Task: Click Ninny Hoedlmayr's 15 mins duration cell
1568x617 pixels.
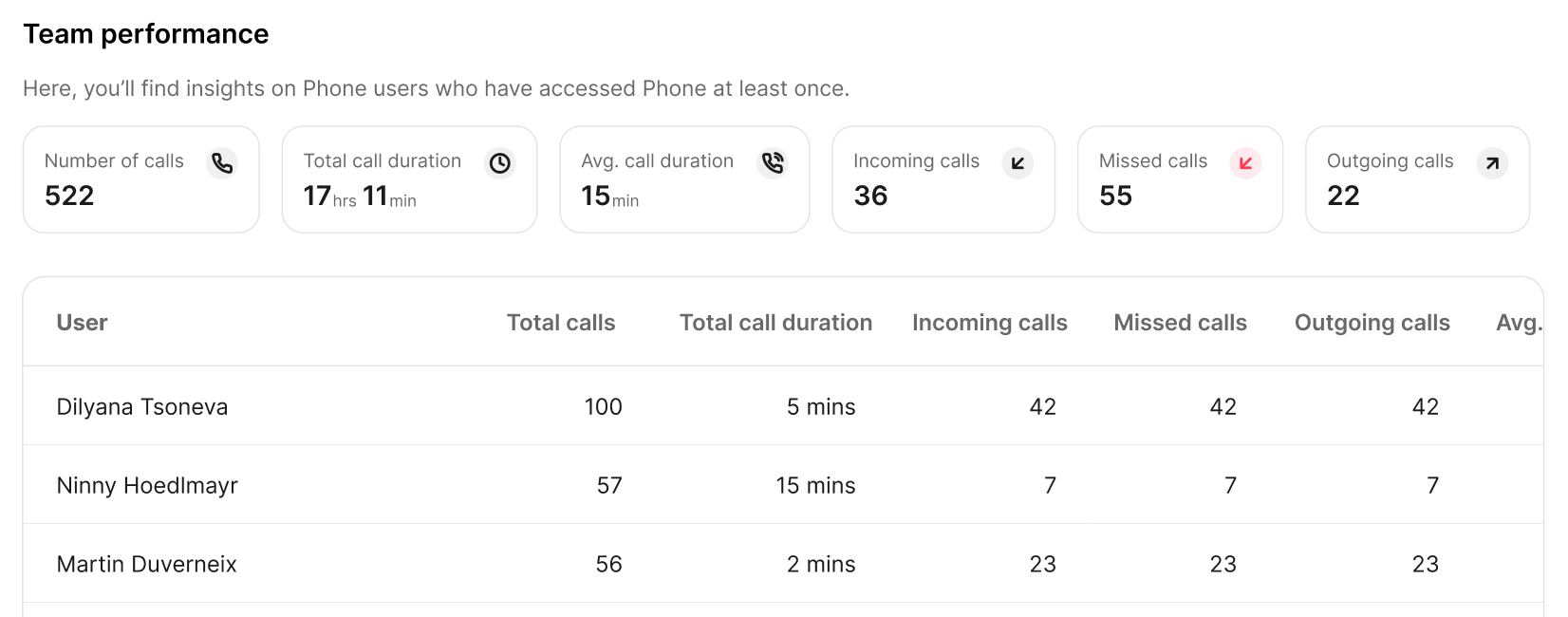Action: (815, 486)
